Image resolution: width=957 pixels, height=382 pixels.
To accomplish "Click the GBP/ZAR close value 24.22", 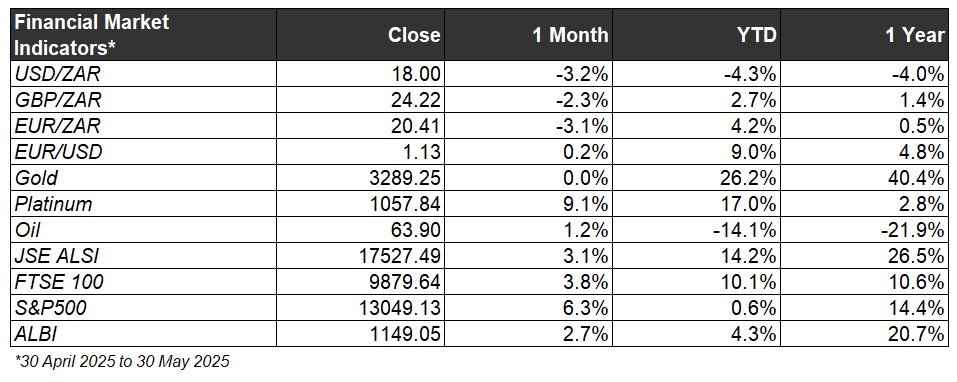I will click(x=415, y=100).
